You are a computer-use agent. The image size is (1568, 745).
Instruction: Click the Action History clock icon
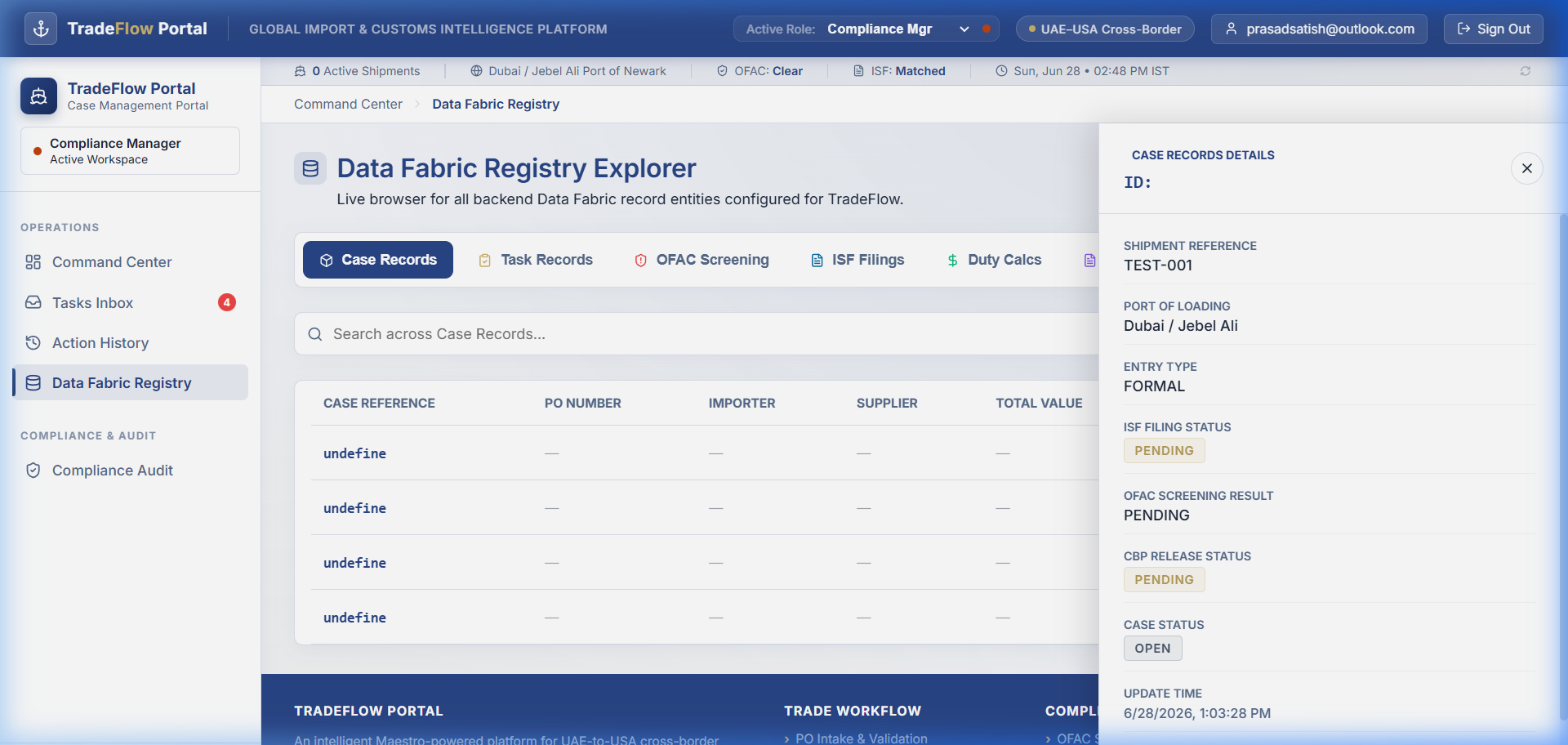33,342
